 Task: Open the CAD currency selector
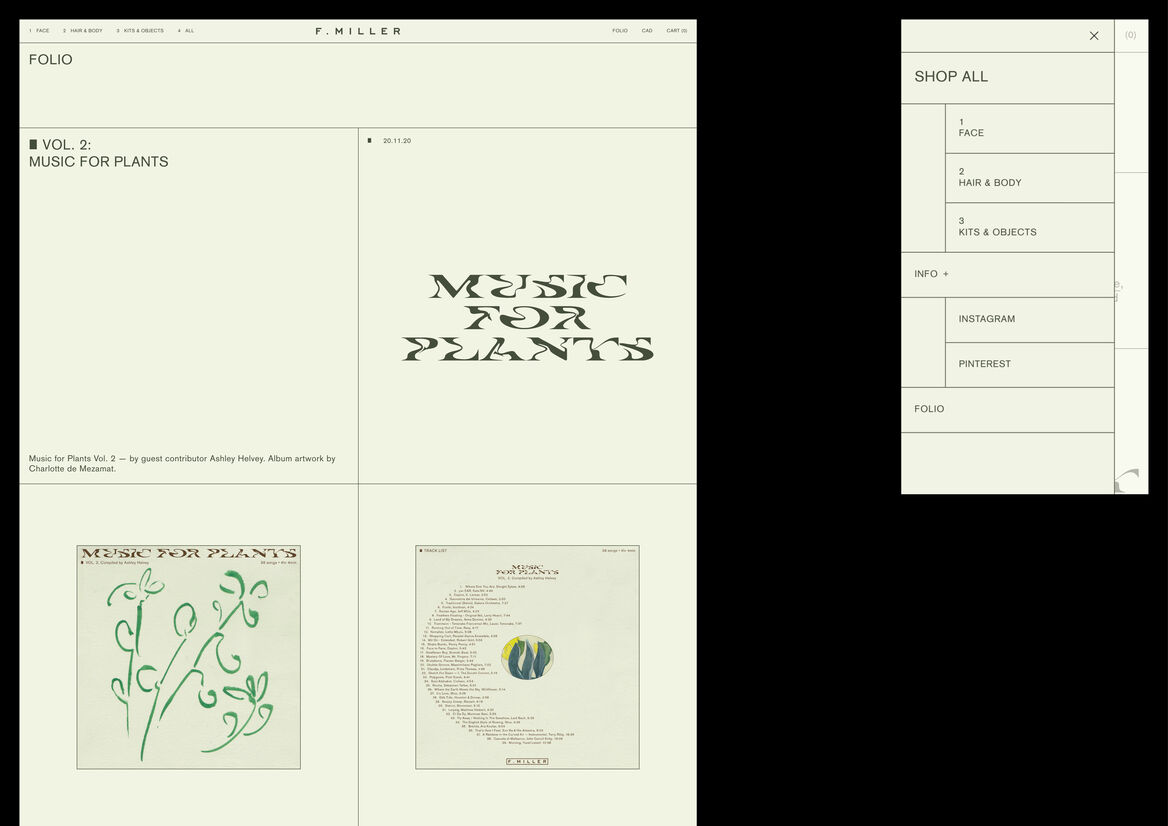coord(647,31)
